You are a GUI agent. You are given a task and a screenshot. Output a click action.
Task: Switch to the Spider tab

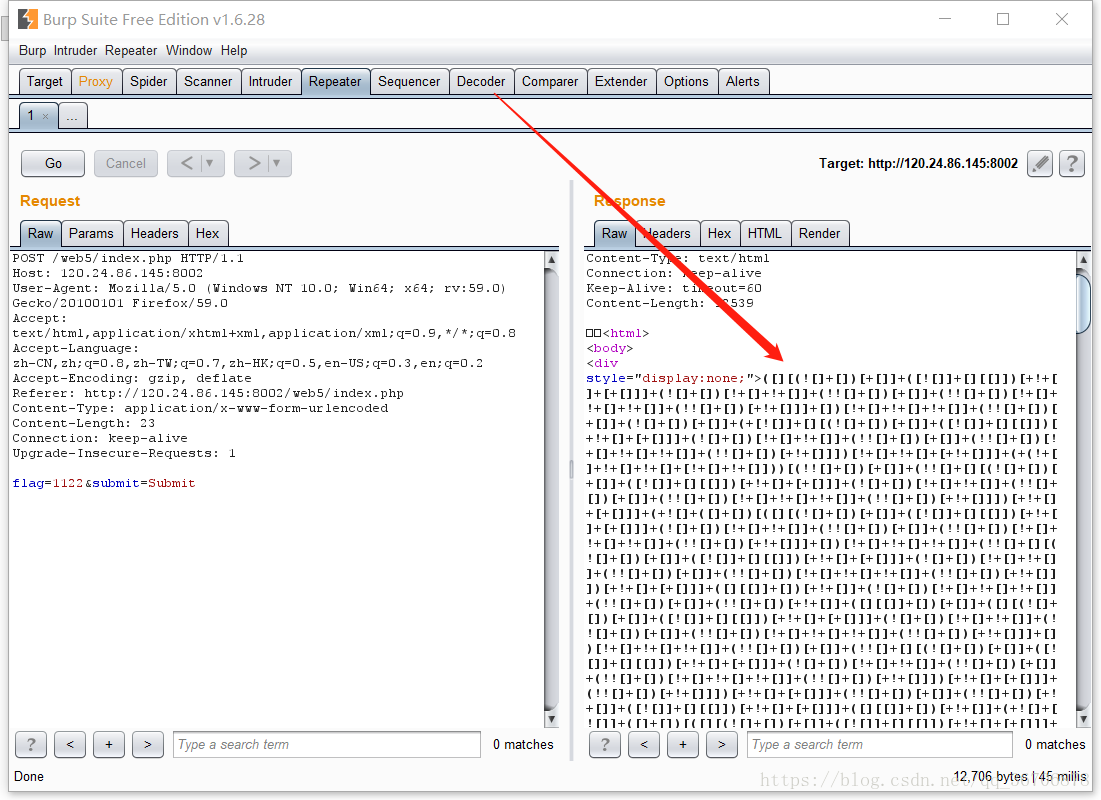point(149,81)
